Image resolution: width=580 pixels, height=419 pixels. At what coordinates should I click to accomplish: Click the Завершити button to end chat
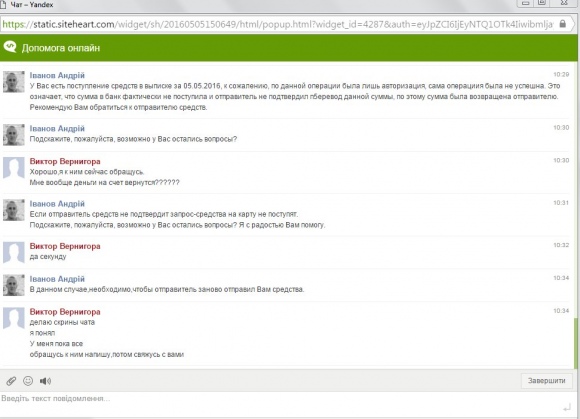(x=546, y=381)
